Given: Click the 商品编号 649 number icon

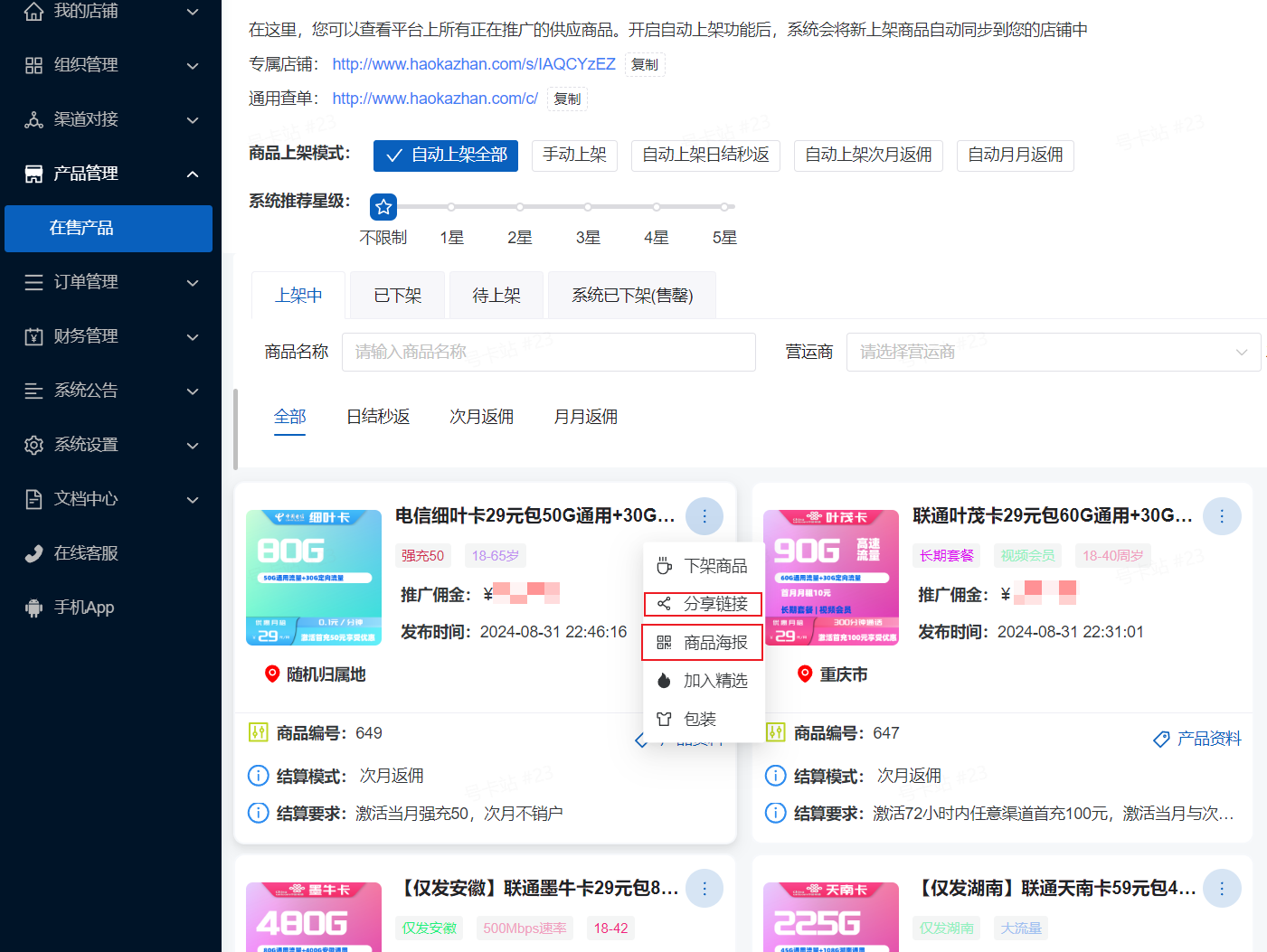Looking at the screenshot, I should pyautogui.click(x=258, y=732).
